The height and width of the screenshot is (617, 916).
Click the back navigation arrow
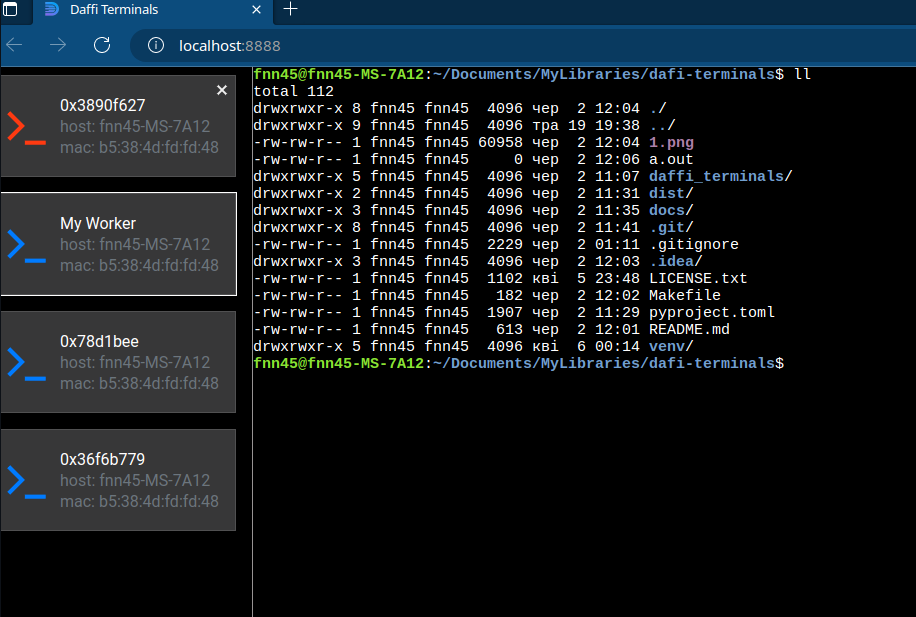[14, 45]
